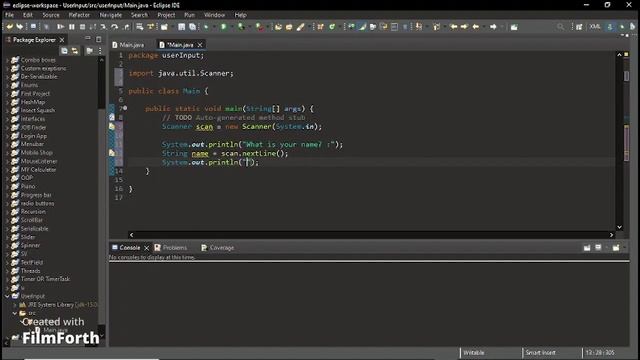Switch to the first Main.java editor tab
The height and width of the screenshot is (360, 640).
coord(128,45)
